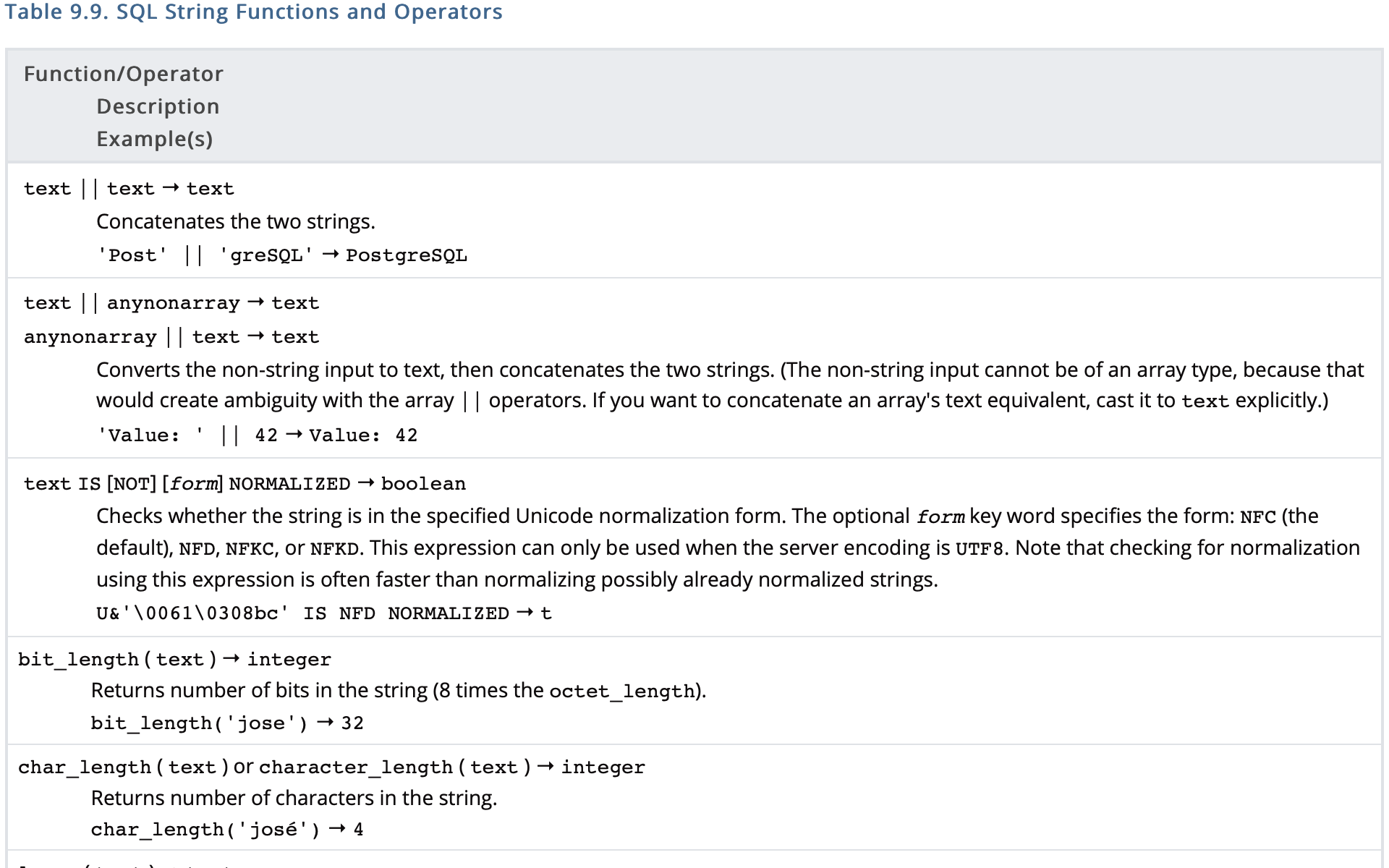Click the Description header label
Screen dimensions: 1389x868
click(157, 106)
